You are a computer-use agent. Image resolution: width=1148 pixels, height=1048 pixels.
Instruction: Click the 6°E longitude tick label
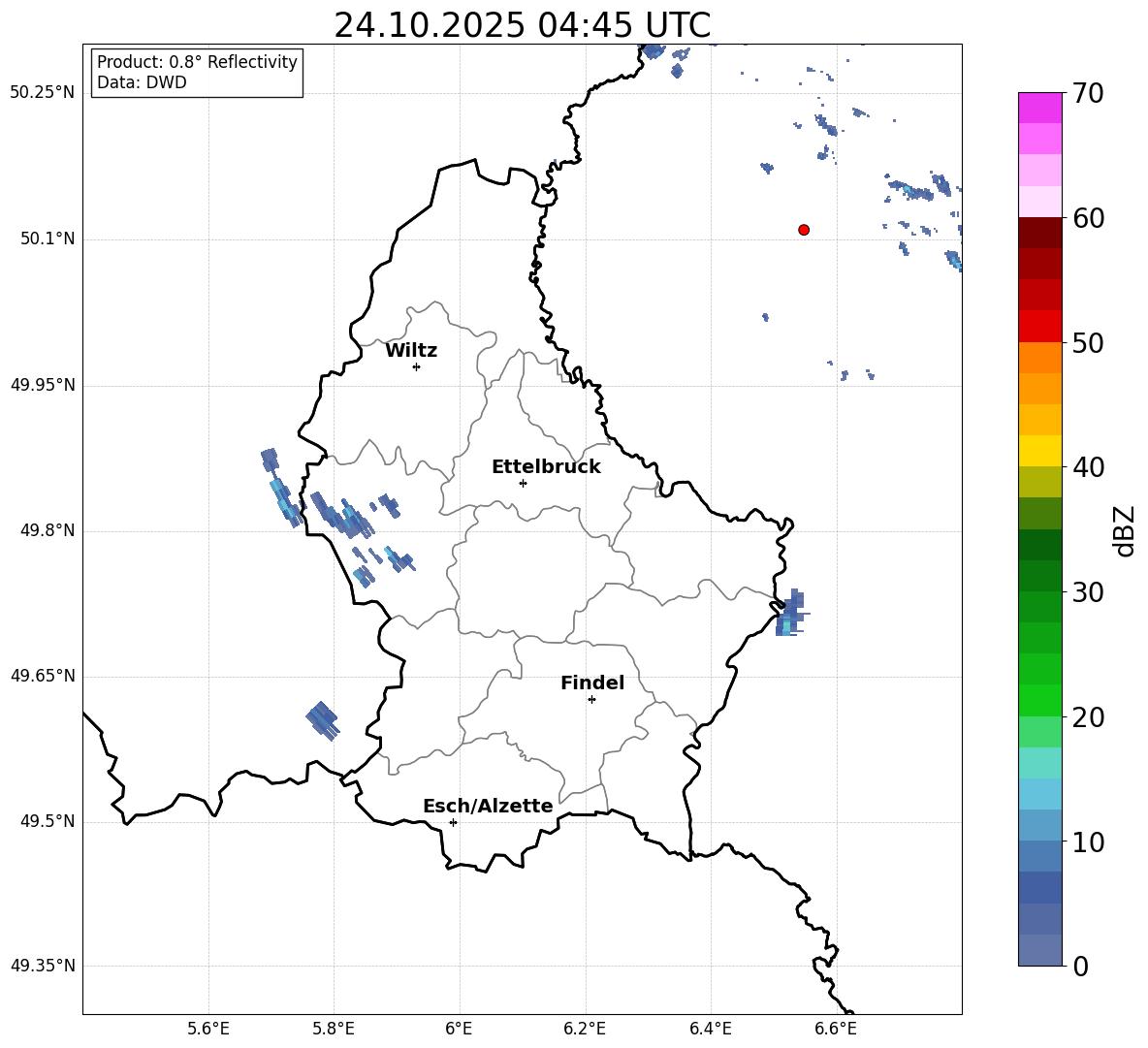pos(459,1029)
